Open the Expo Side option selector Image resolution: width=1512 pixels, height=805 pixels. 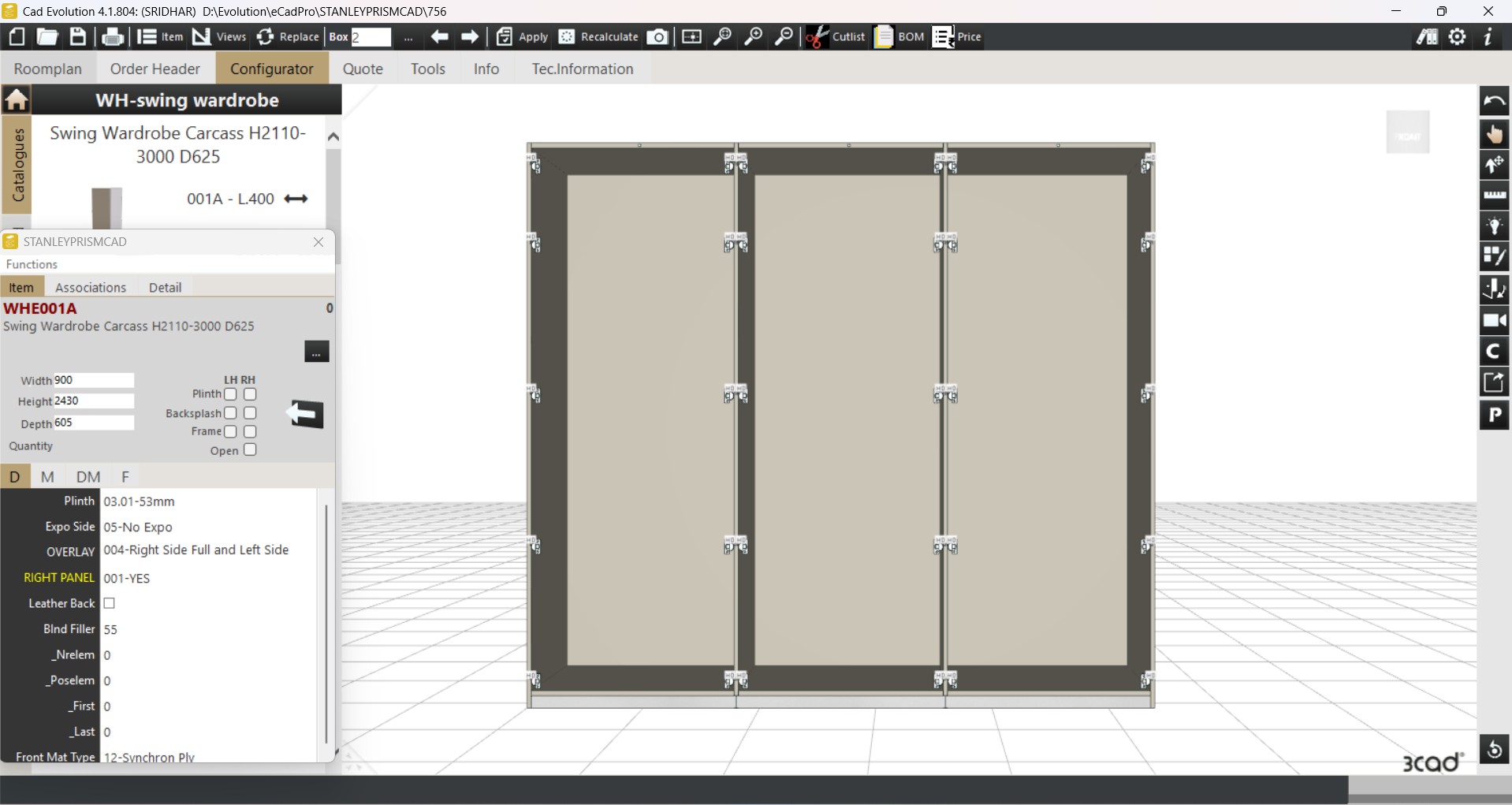(x=208, y=527)
